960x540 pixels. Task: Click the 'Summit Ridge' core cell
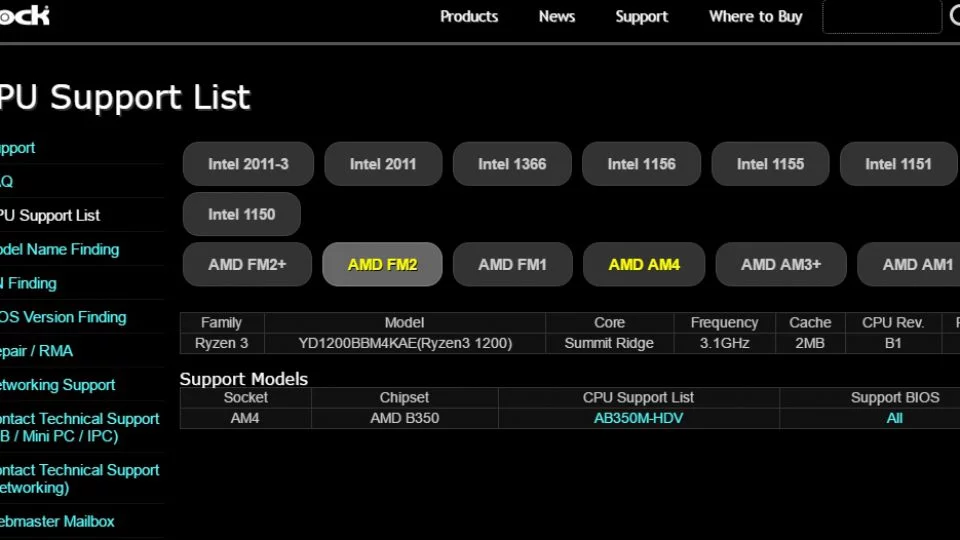pyautogui.click(x=609, y=343)
